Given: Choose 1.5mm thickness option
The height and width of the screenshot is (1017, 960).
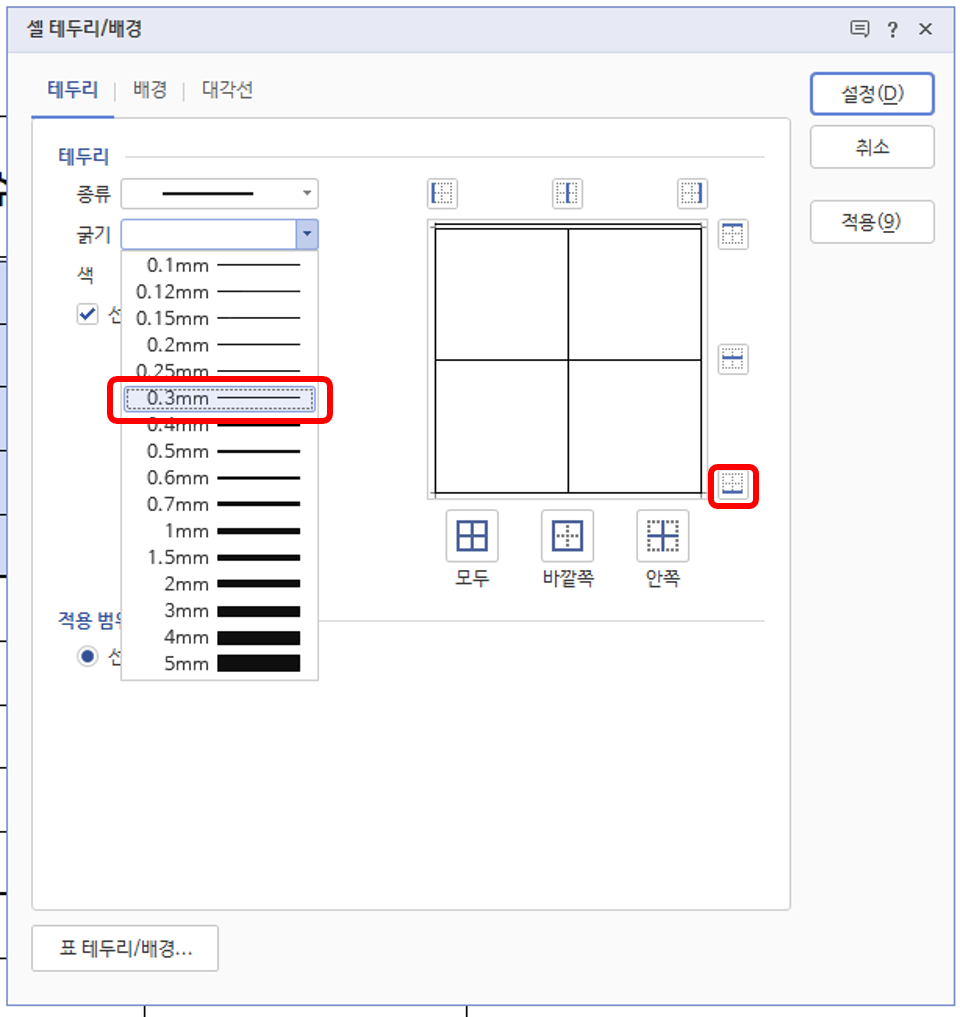Looking at the screenshot, I should (220, 558).
